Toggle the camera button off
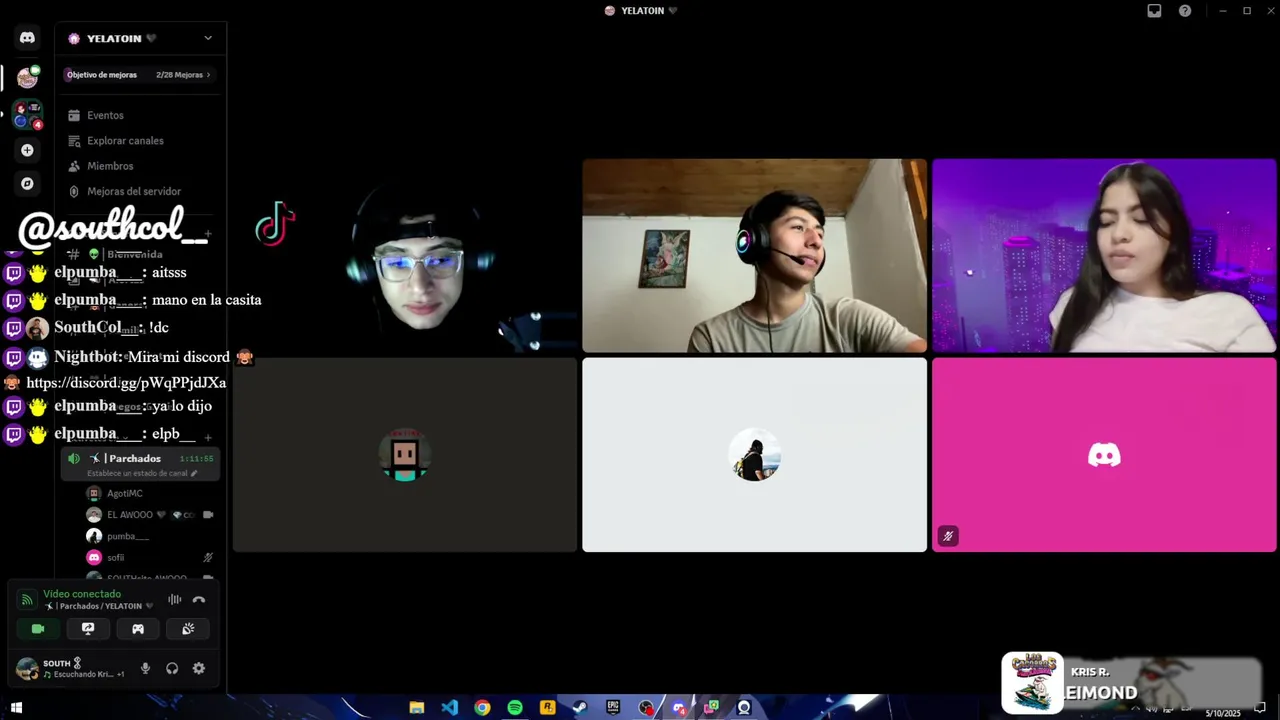This screenshot has width=1280, height=720. (x=38, y=629)
